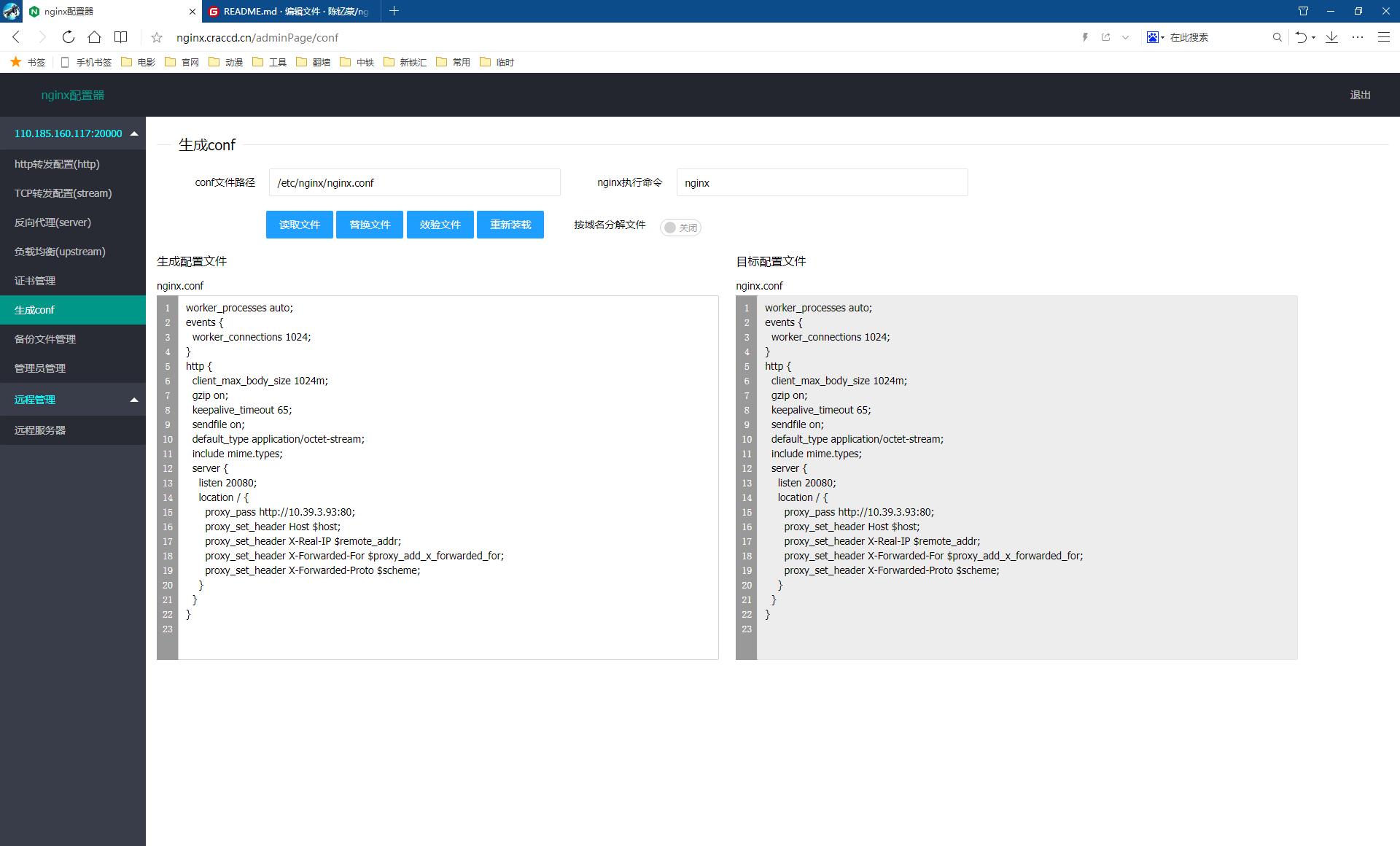The image size is (1400, 846).
Task: Open 远程服务器 in the sidebar
Action: click(73, 430)
